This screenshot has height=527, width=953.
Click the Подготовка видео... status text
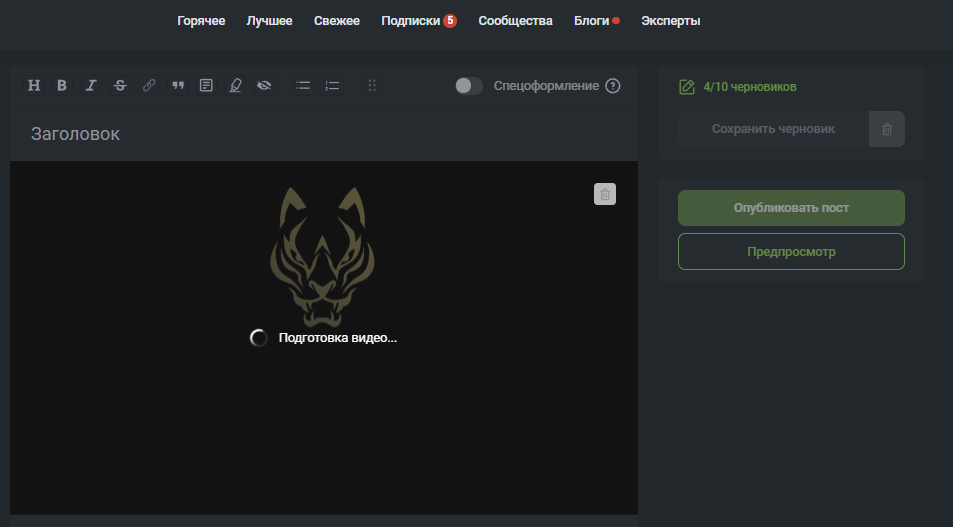click(x=337, y=338)
